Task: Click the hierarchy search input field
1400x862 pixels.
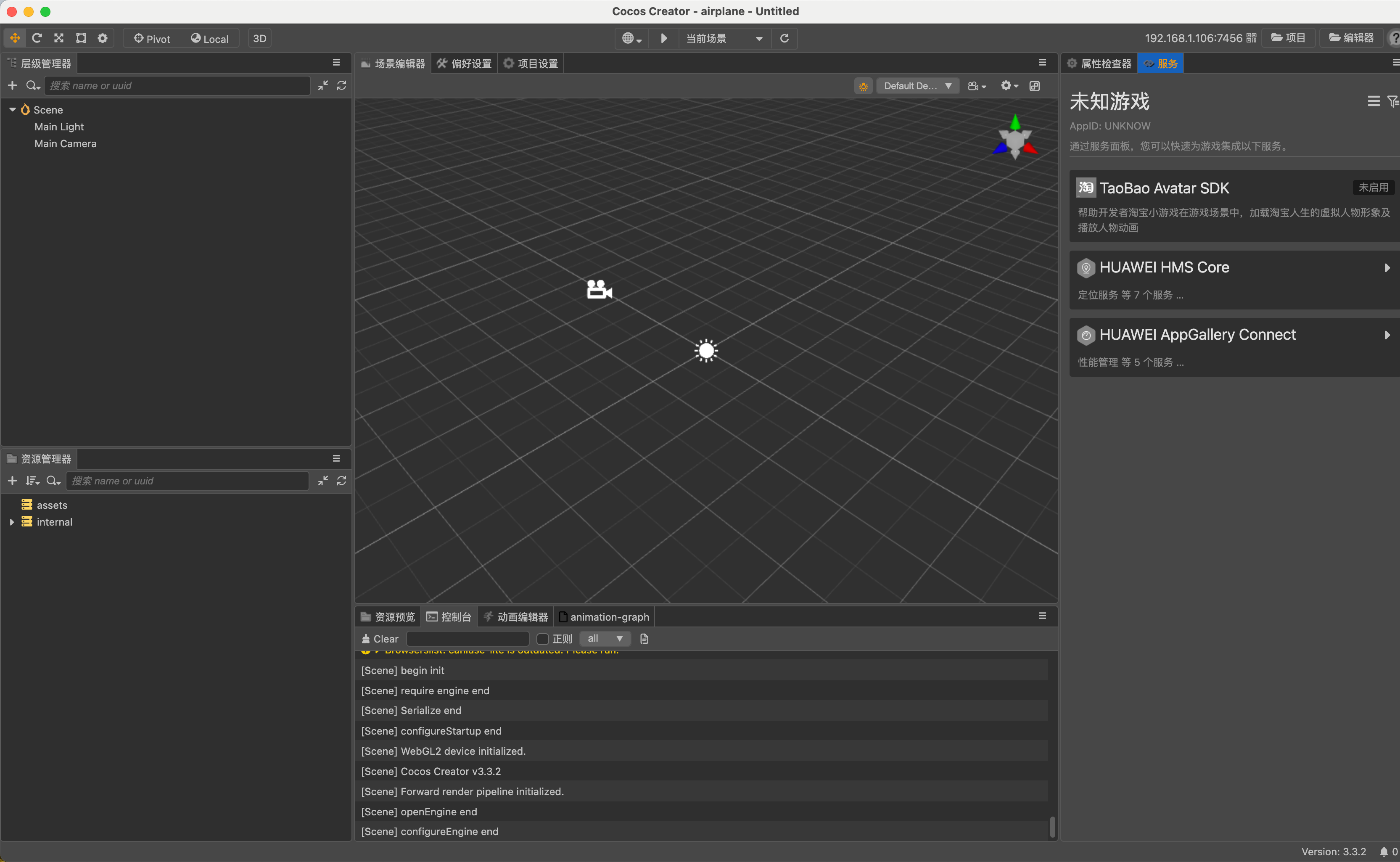Action: [177, 85]
